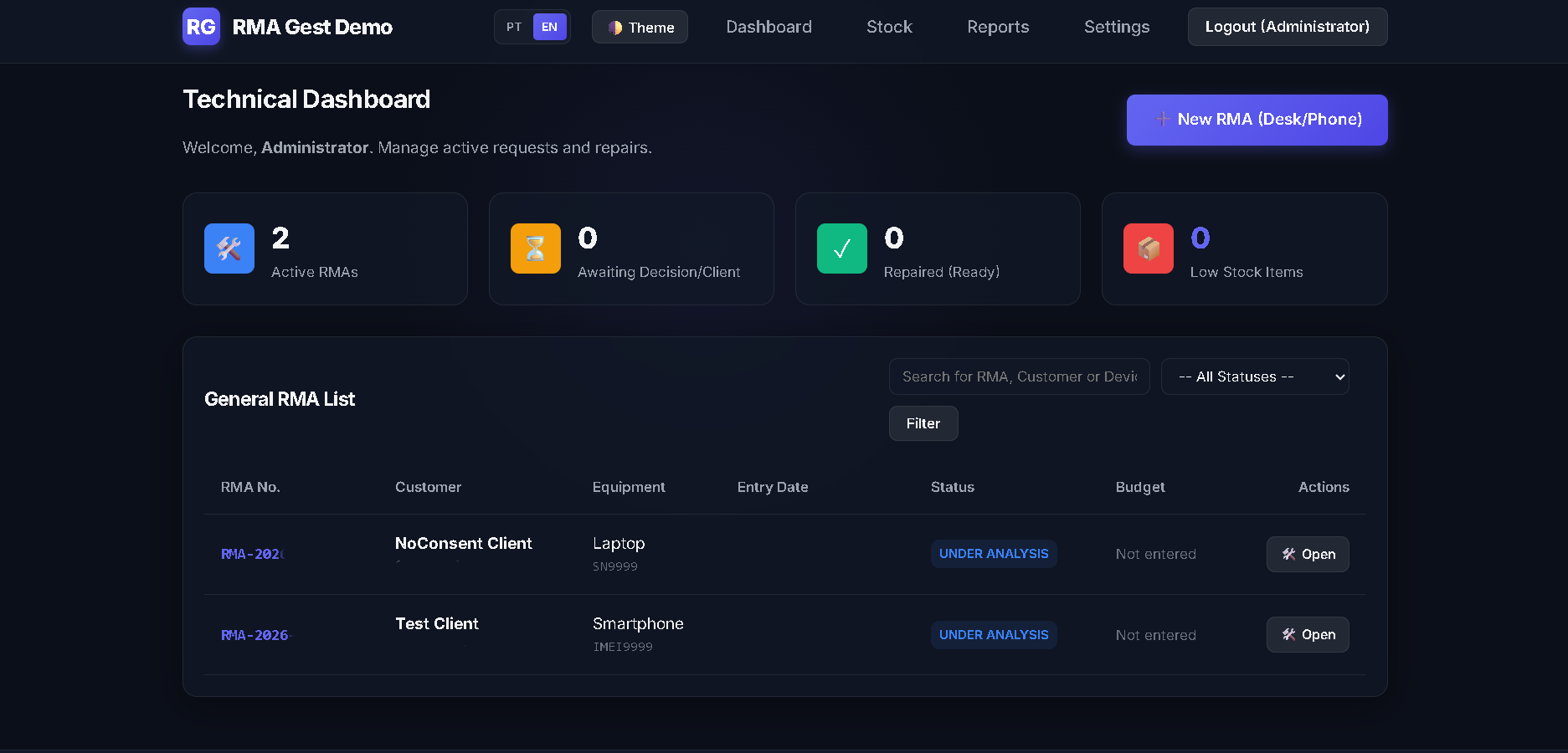Click the Active RMAs tools icon
Image resolution: width=1568 pixels, height=753 pixels.
[x=229, y=248]
